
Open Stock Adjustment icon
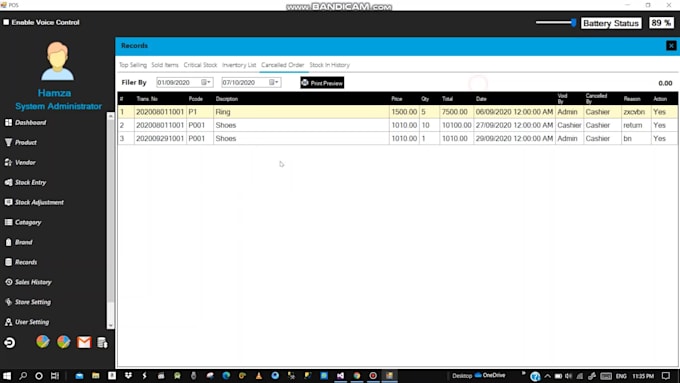[x=8, y=202]
